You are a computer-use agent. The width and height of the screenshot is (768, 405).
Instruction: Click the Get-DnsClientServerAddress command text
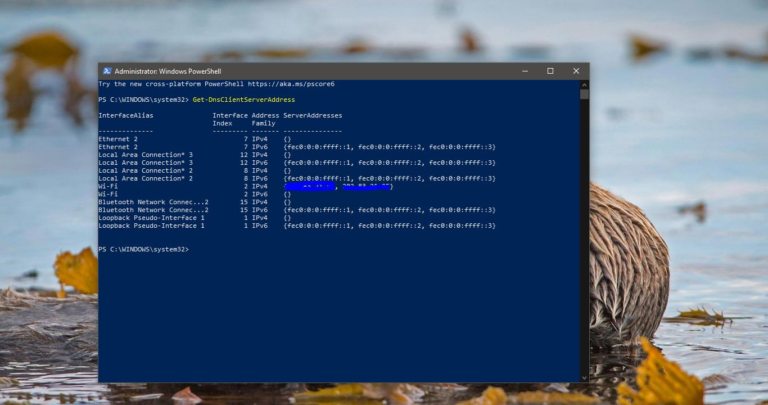(243, 99)
